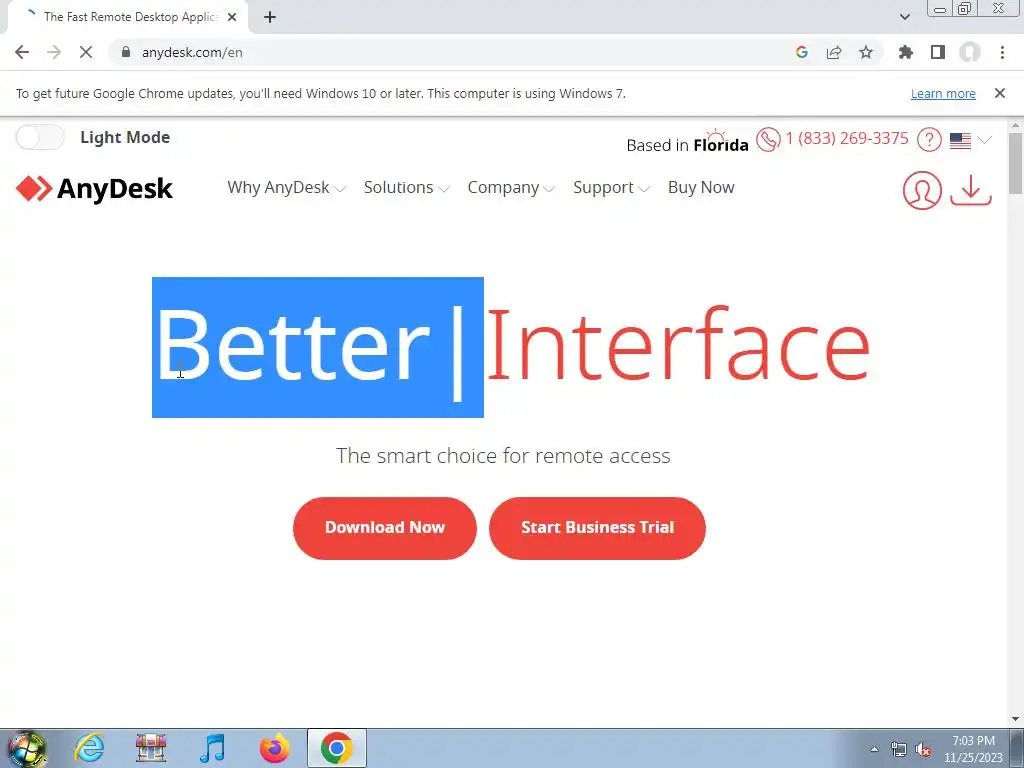The image size is (1024, 768).
Task: Click the taskbar clock 7:03 PM
Action: tap(973, 749)
